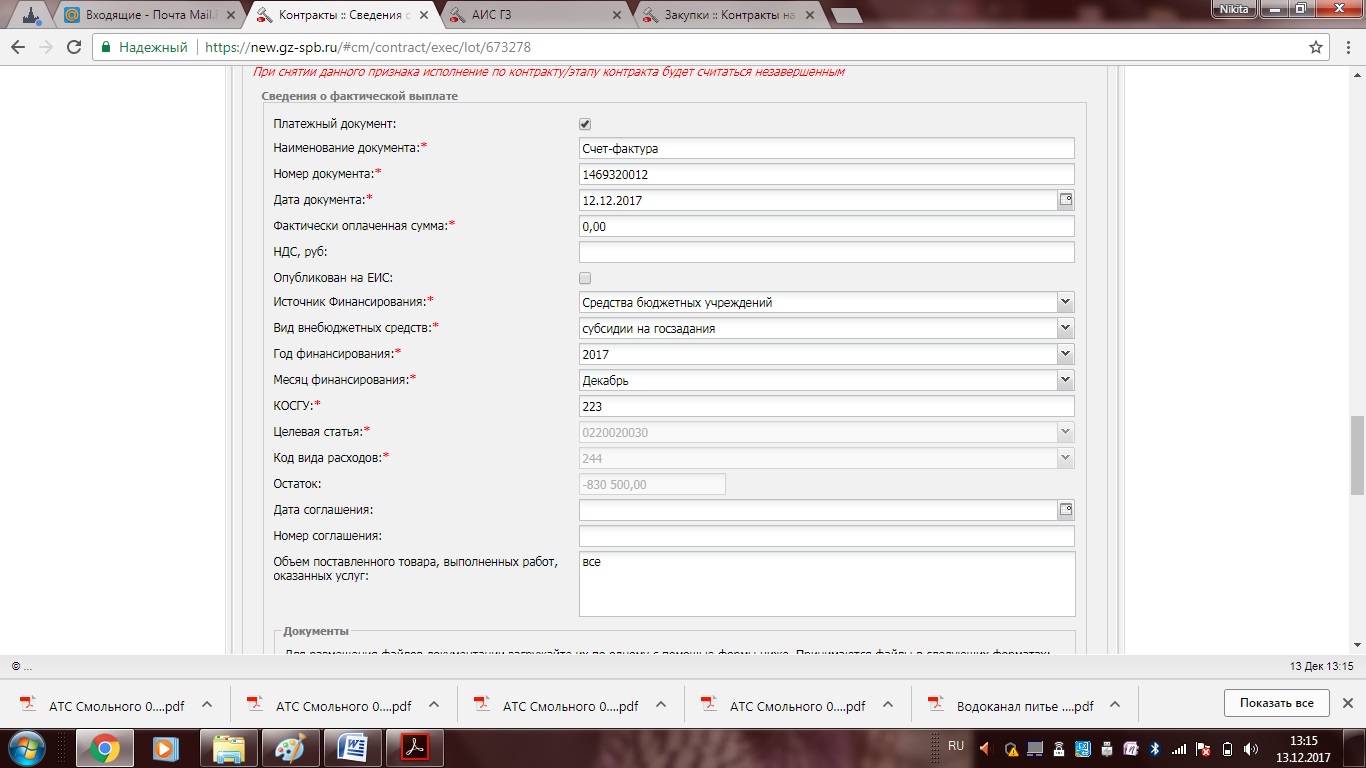This screenshot has width=1366, height=768.
Task: Click the pinned tab with the ship icon
Action: (32, 15)
